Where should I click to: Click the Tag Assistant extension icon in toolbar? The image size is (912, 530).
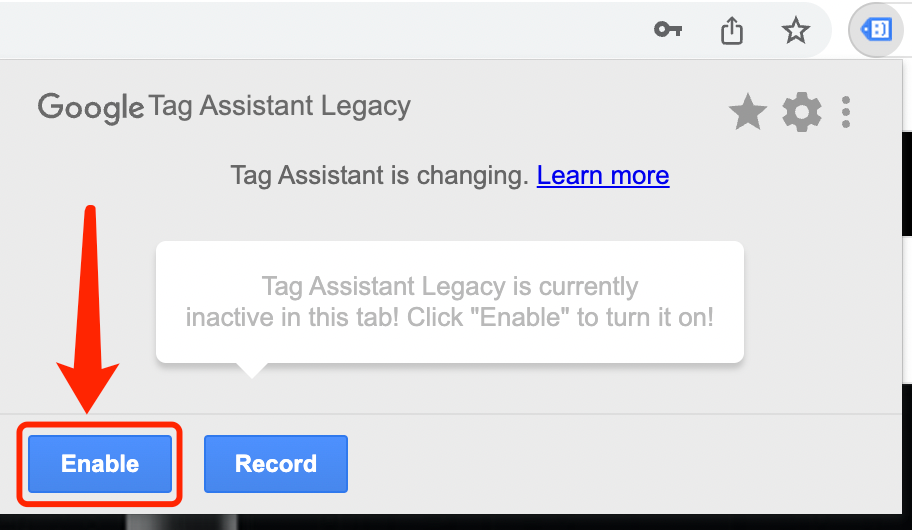point(876,29)
